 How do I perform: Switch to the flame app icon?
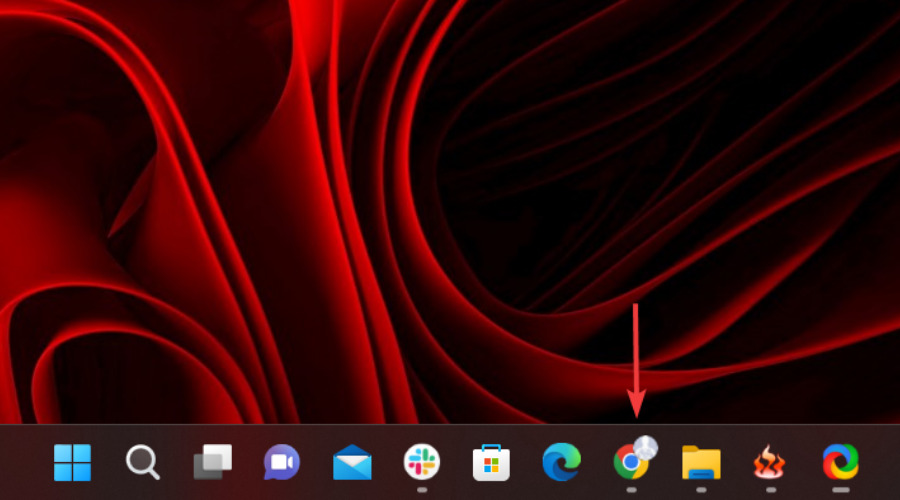click(770, 463)
